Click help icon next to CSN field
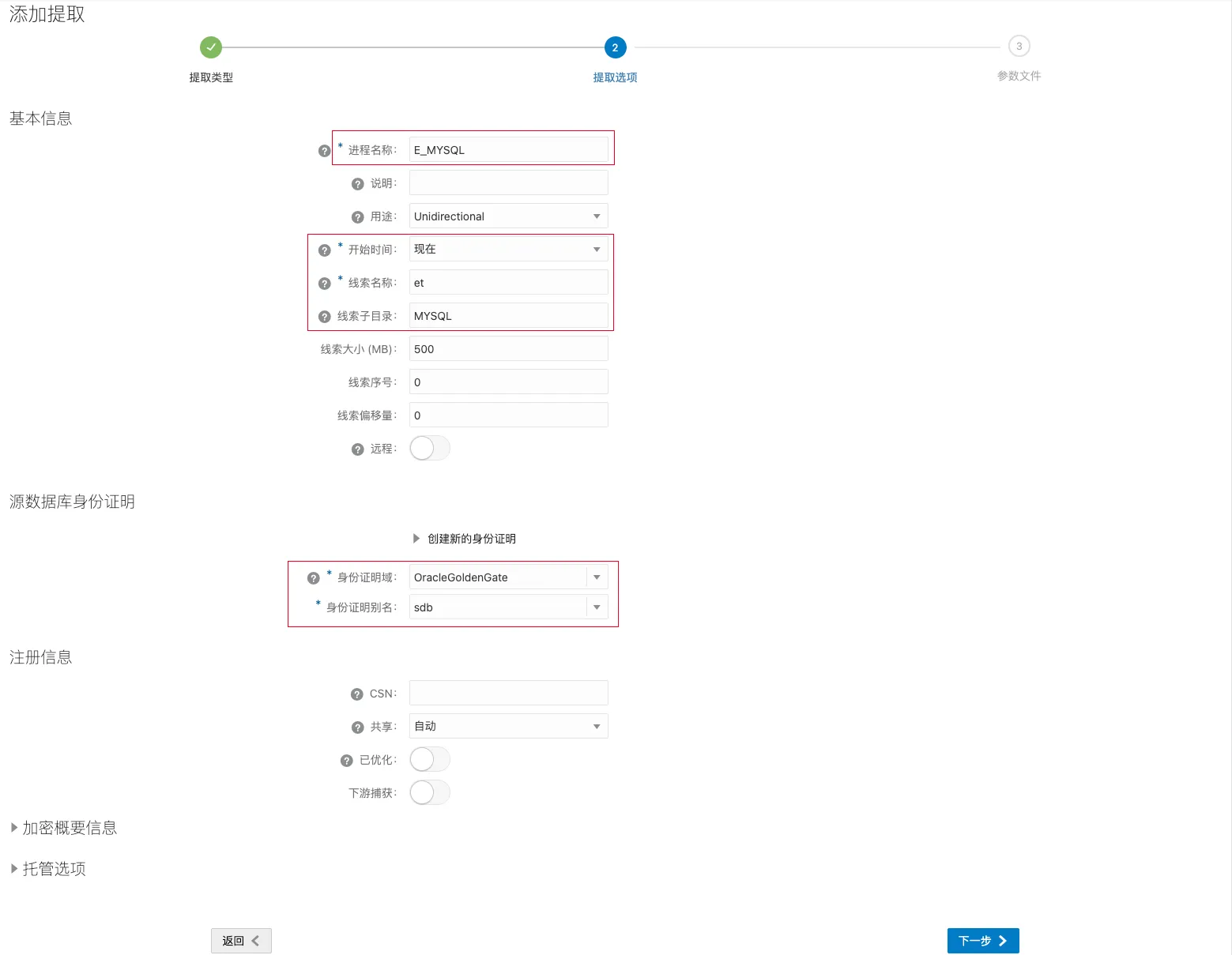This screenshot has height=955, width=1232. pyautogui.click(x=356, y=694)
